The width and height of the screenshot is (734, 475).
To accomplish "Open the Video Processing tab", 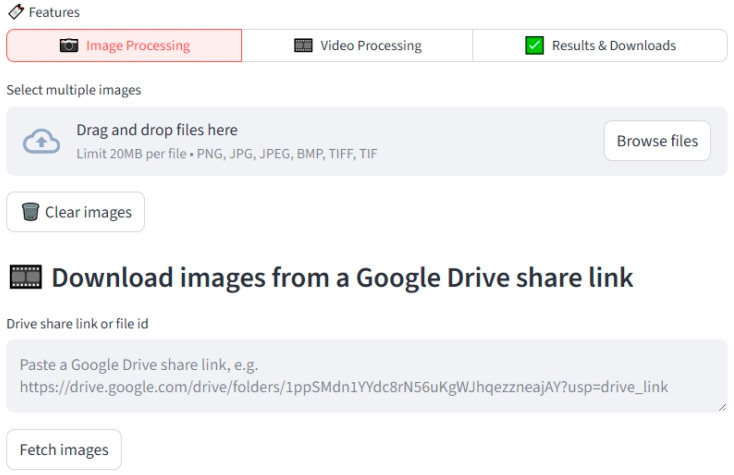I will point(357,45).
